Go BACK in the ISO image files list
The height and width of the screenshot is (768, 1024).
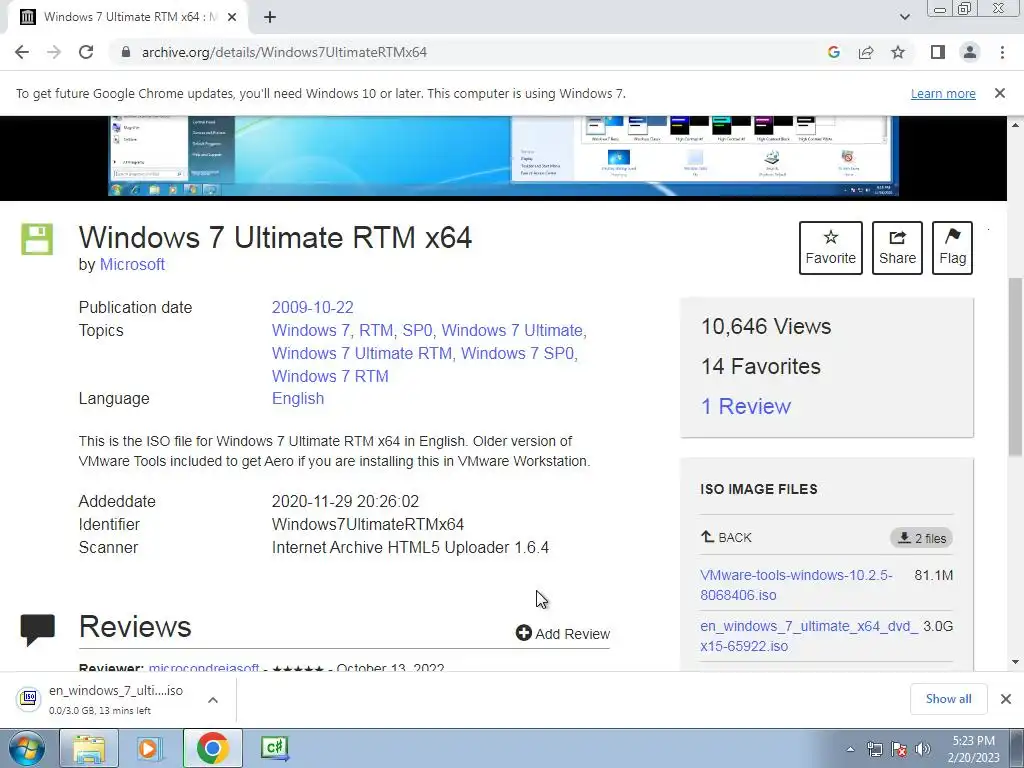pyautogui.click(x=726, y=537)
